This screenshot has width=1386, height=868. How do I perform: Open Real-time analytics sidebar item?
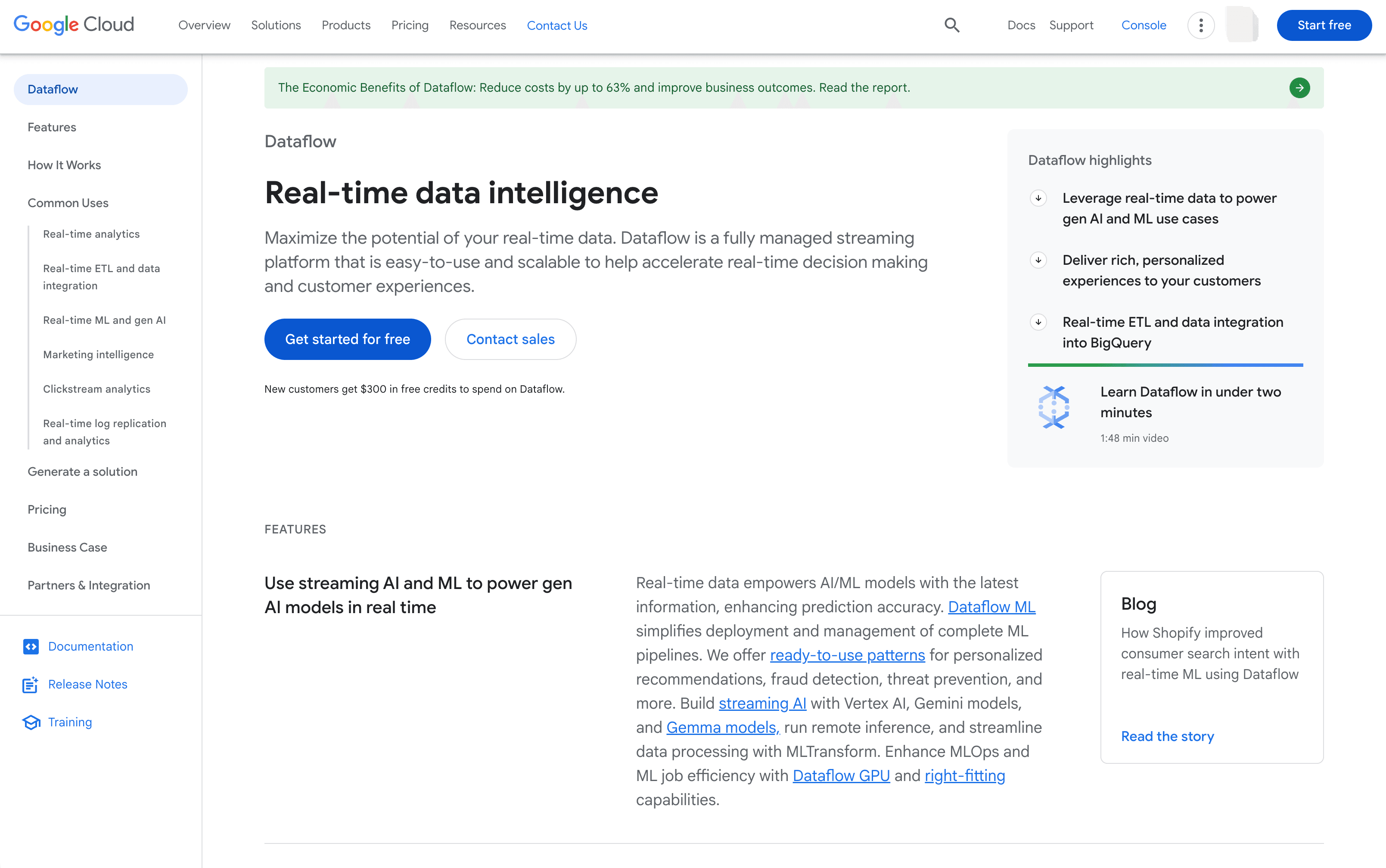pyautogui.click(x=91, y=234)
